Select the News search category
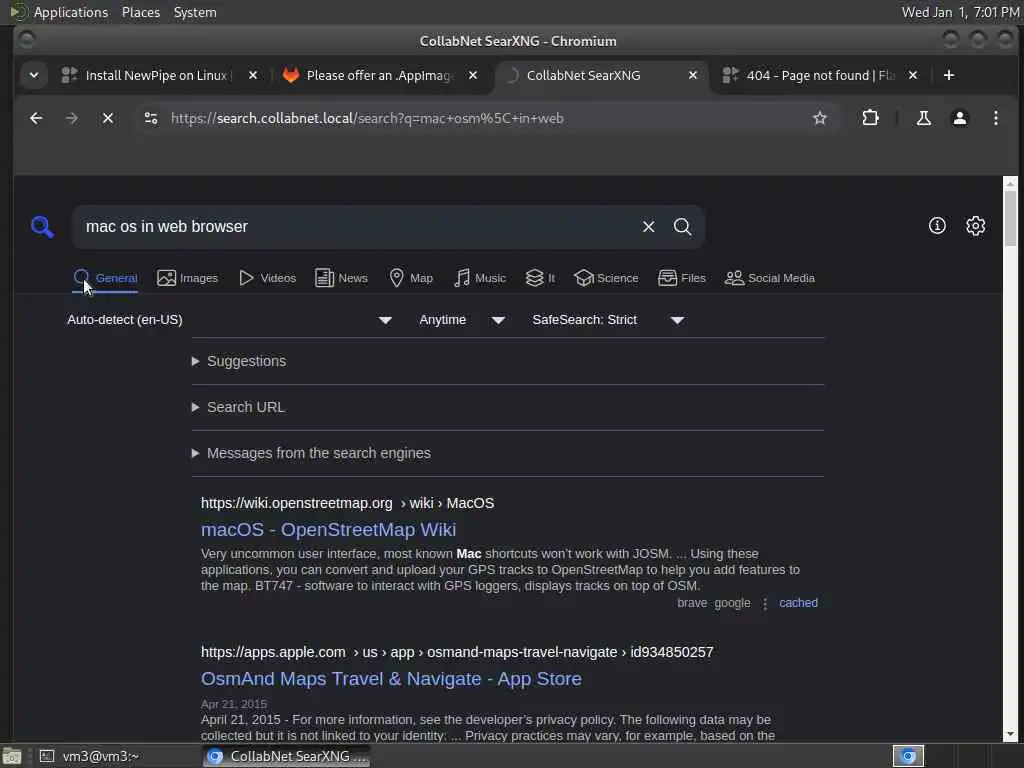 tap(342, 278)
